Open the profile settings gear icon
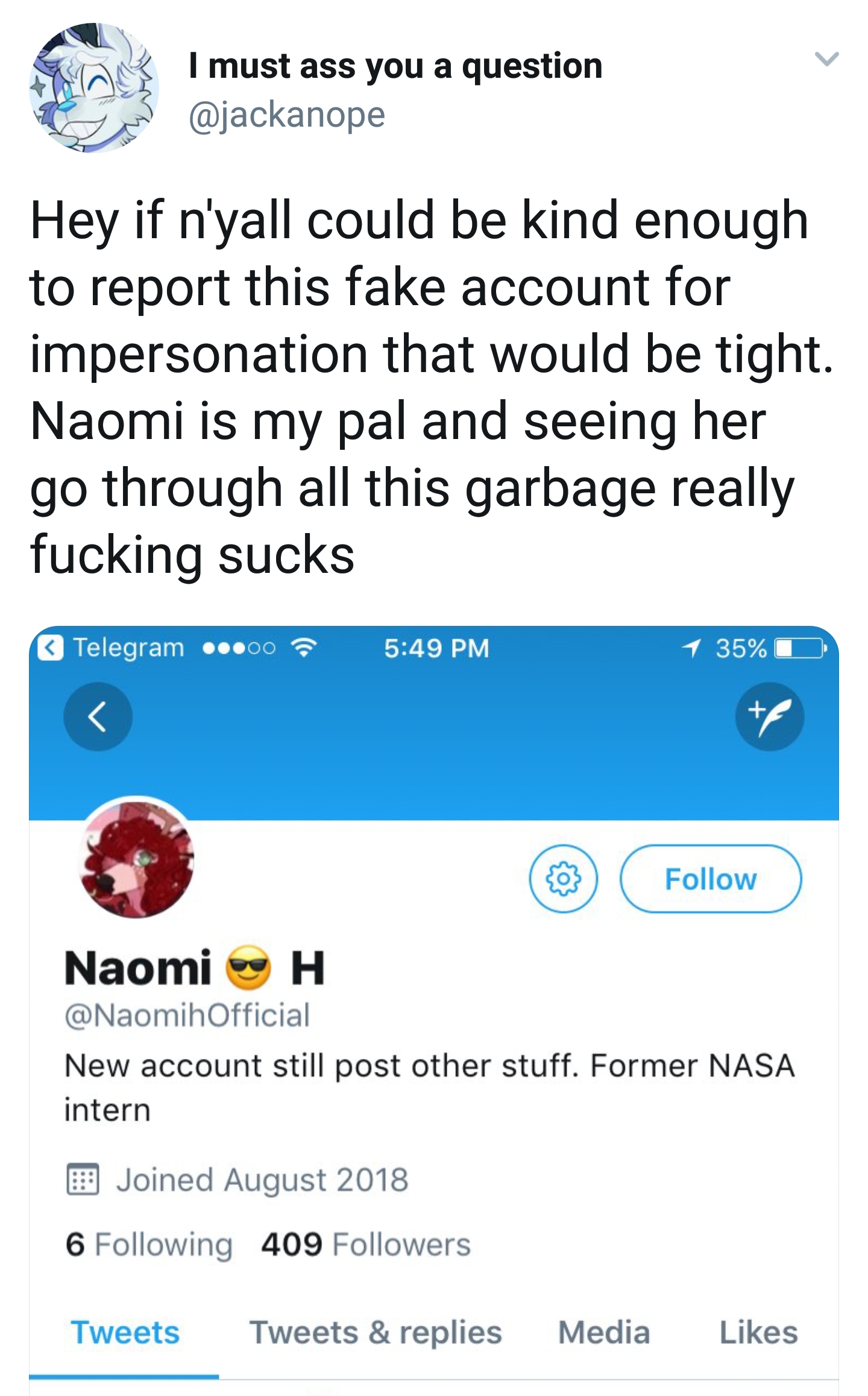The height and width of the screenshot is (1396, 868). coord(563,879)
